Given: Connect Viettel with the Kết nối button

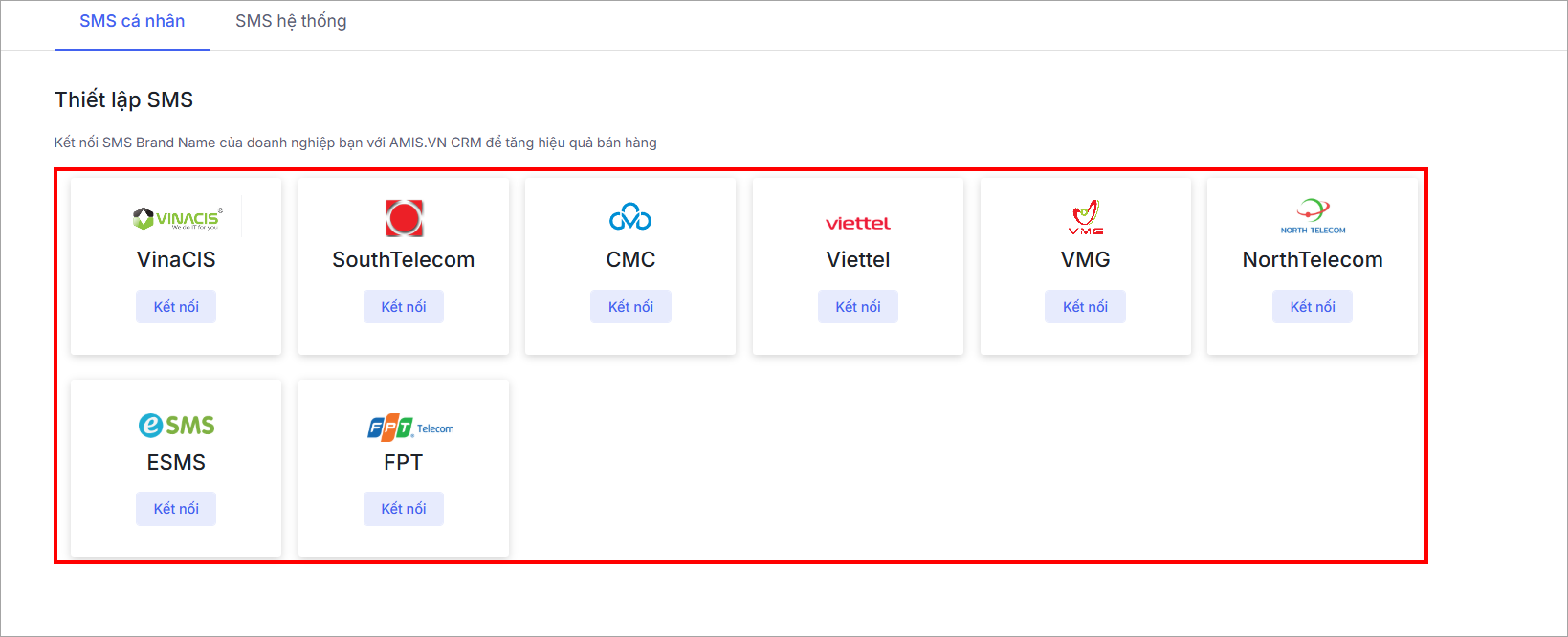Looking at the screenshot, I should [x=858, y=307].
